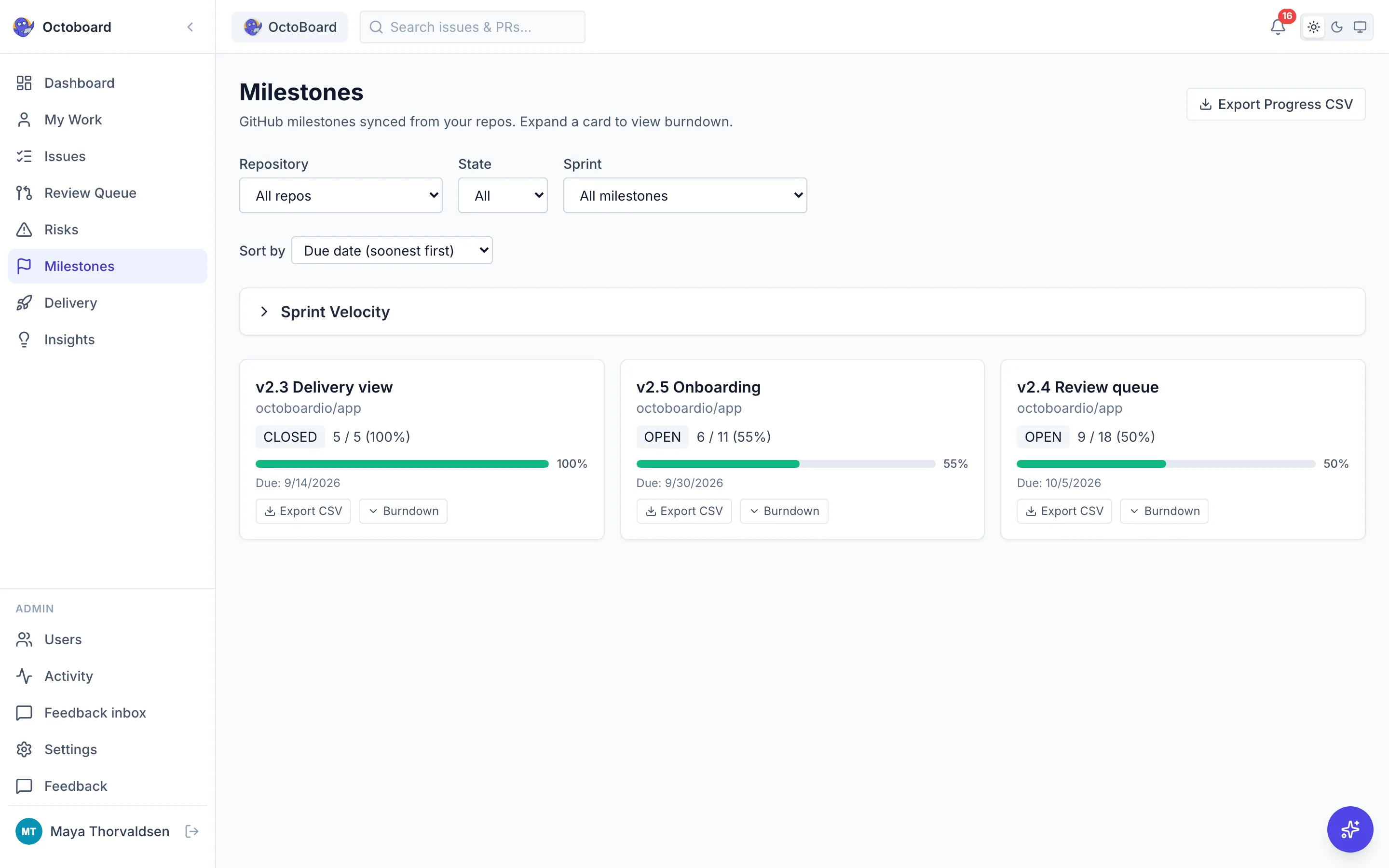Export CSV for v2.5 Onboarding
The image size is (1389, 868).
click(683, 511)
